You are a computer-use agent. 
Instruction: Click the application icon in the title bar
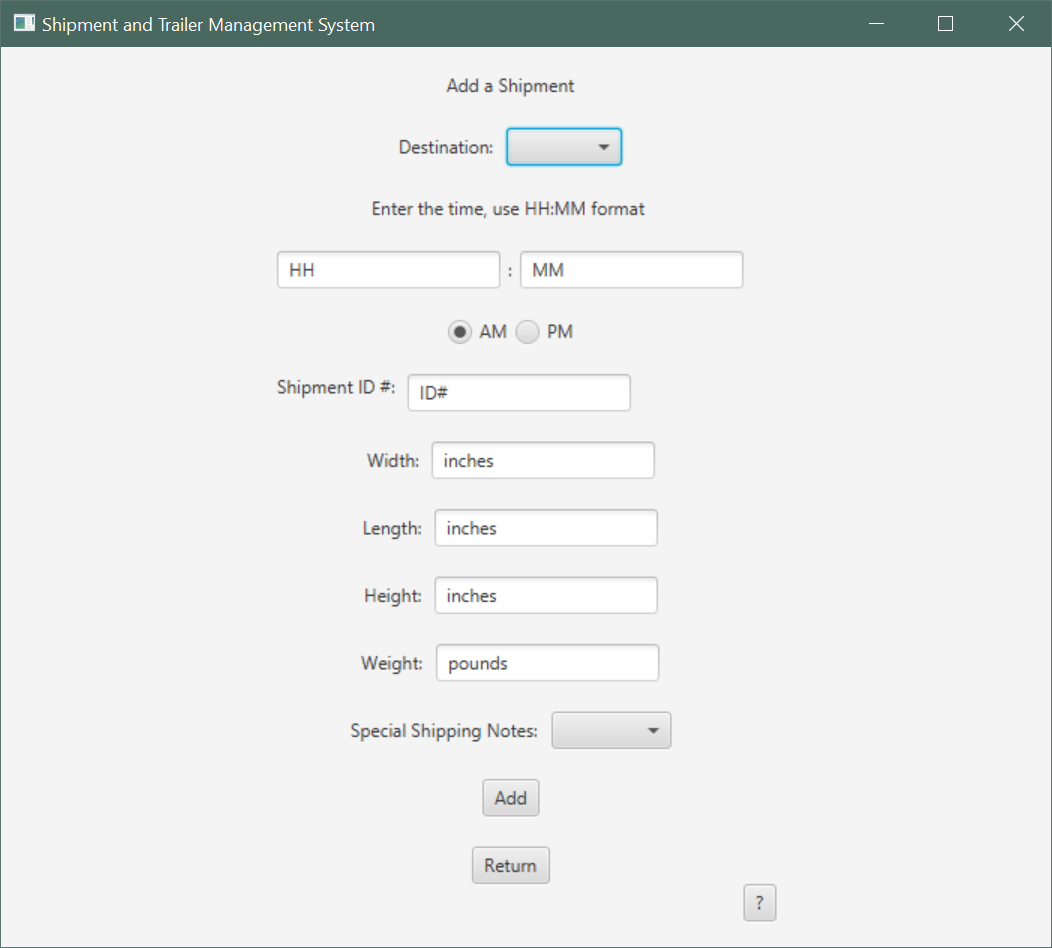(x=21, y=22)
